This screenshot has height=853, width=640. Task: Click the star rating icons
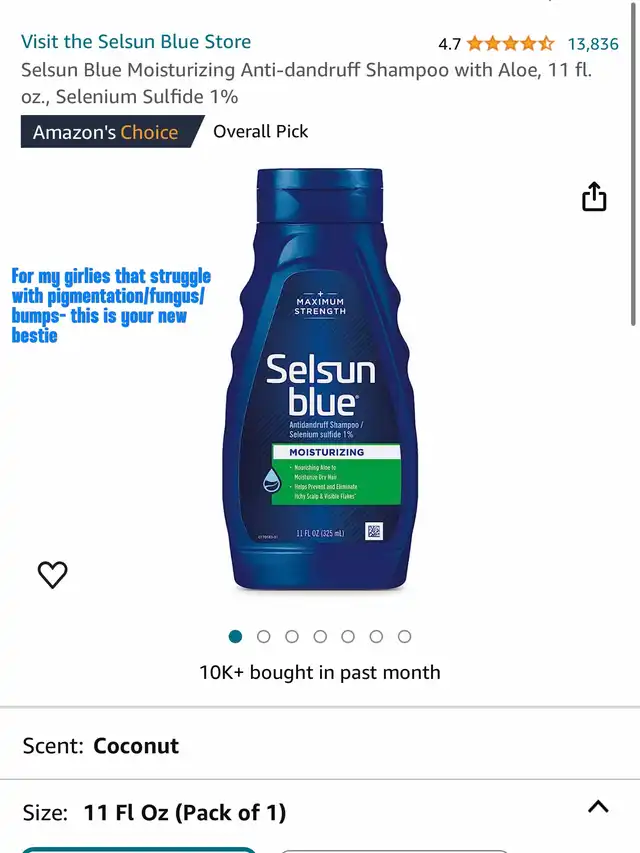coord(510,44)
